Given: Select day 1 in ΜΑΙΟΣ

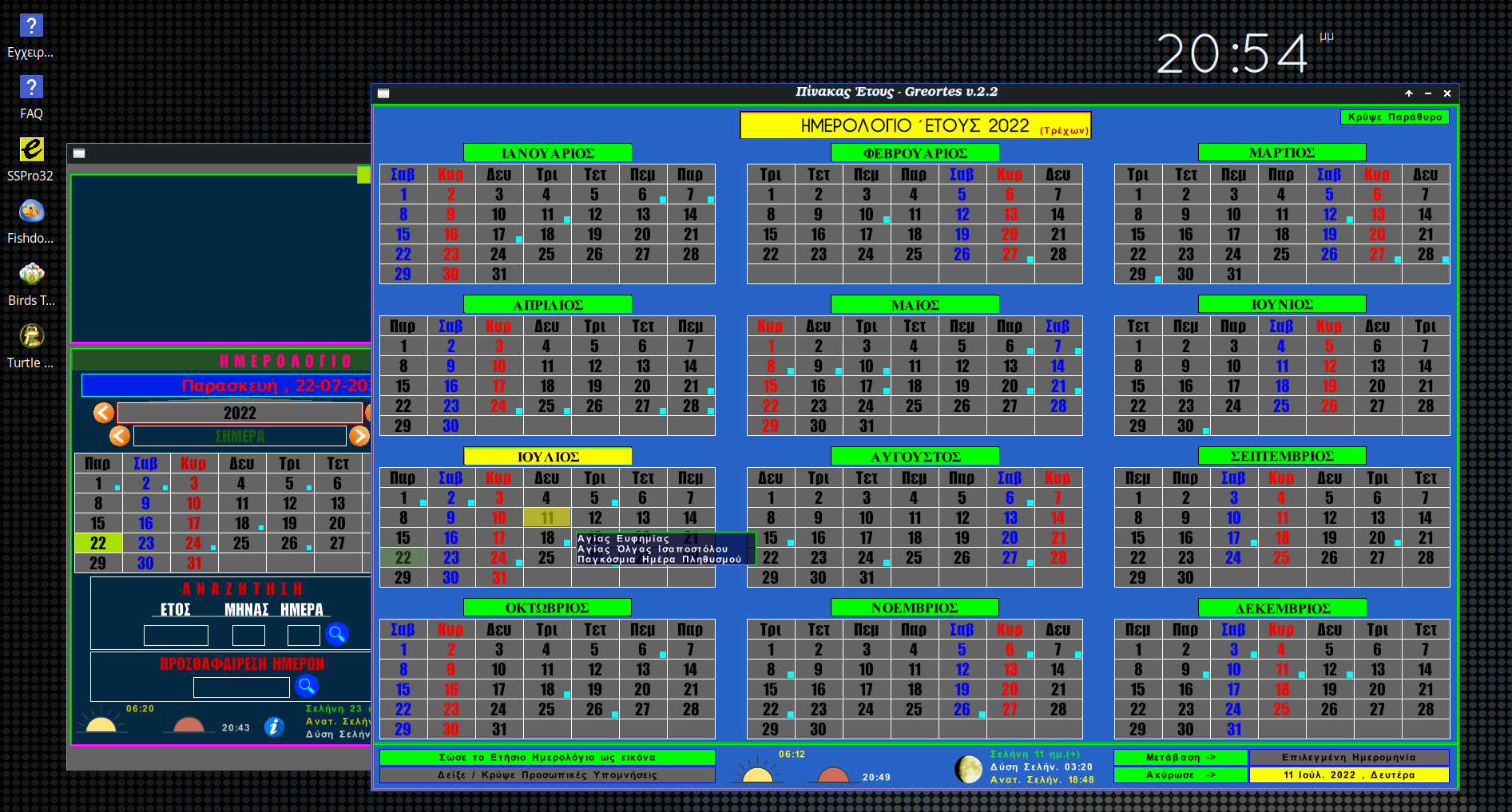Looking at the screenshot, I should (x=771, y=346).
